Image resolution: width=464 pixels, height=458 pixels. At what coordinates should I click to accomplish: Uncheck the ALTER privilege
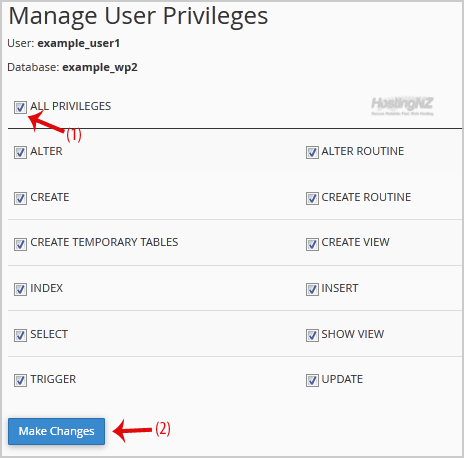pyautogui.click(x=20, y=152)
